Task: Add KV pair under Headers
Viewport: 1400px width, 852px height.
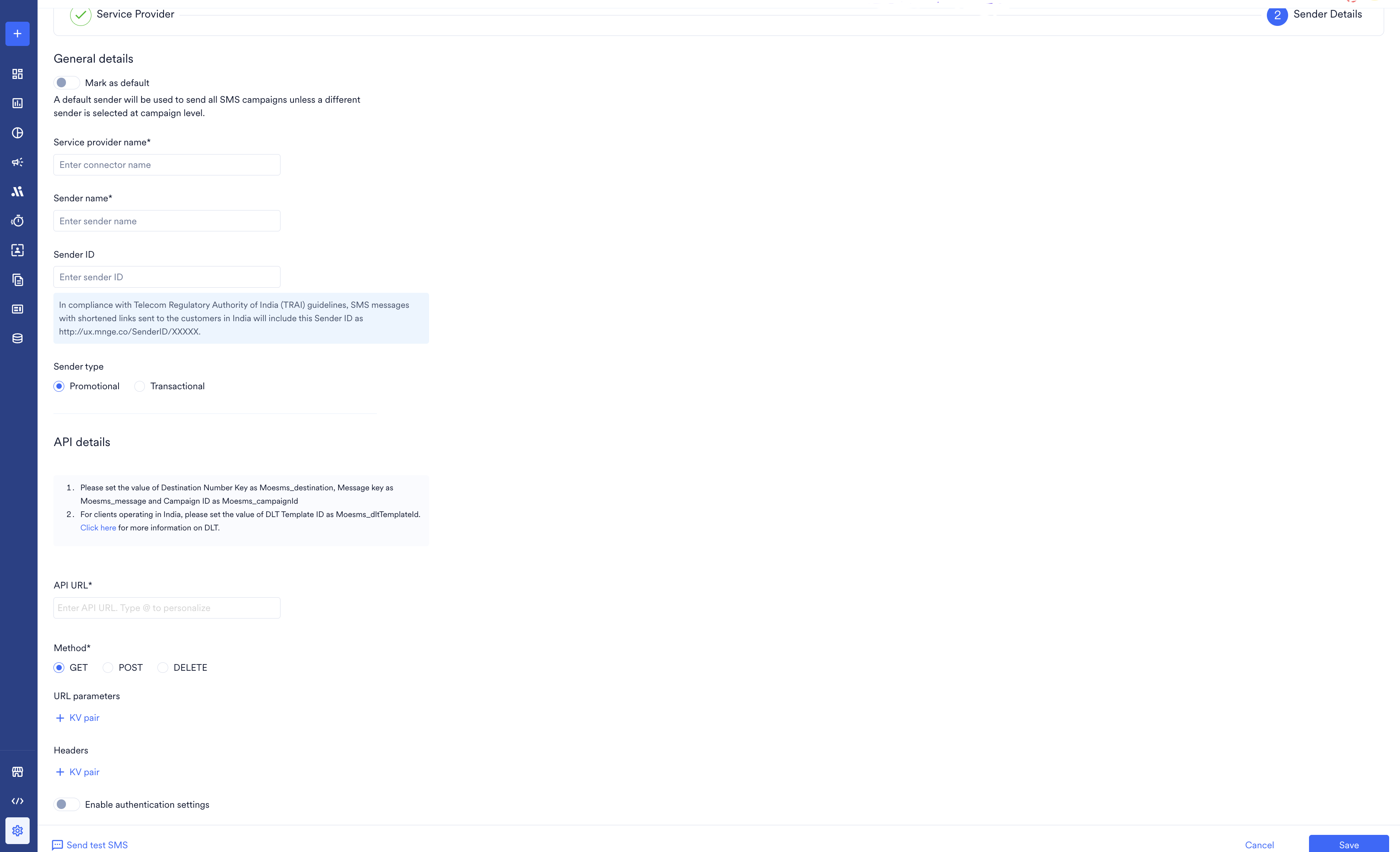Action: tap(77, 772)
